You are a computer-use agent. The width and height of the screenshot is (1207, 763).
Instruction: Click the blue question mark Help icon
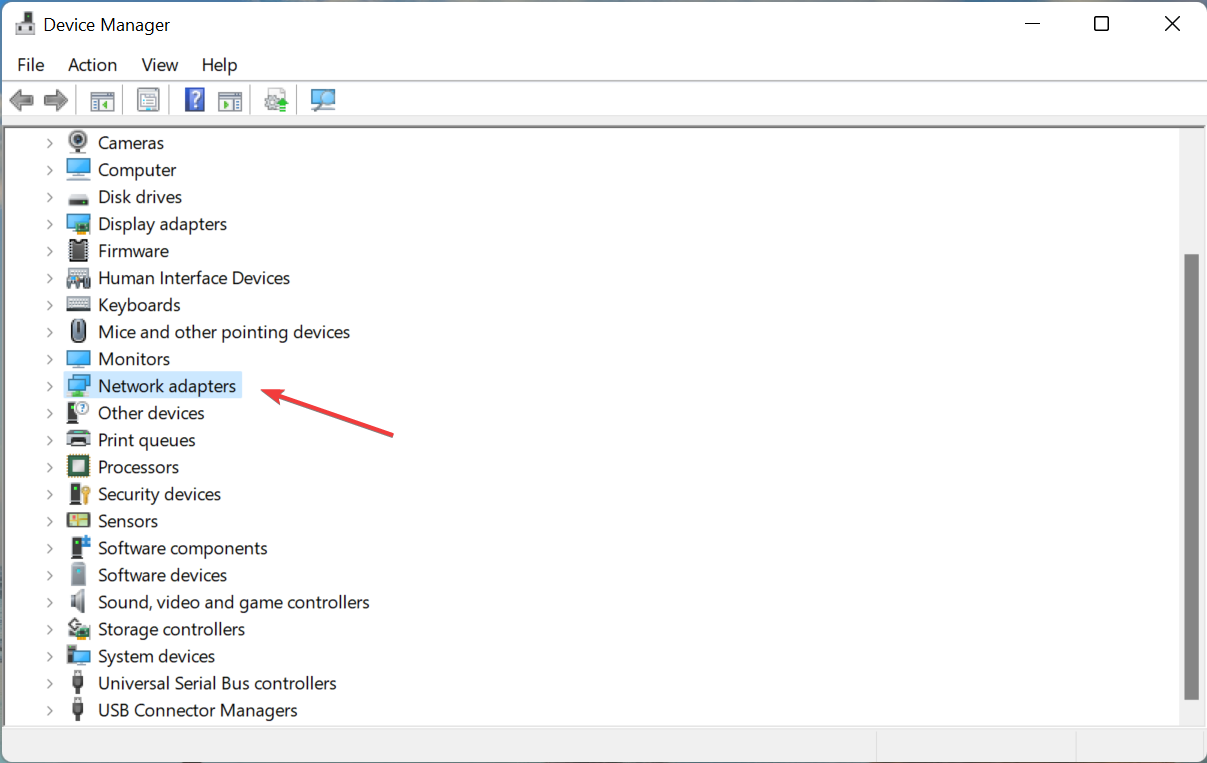click(x=195, y=100)
